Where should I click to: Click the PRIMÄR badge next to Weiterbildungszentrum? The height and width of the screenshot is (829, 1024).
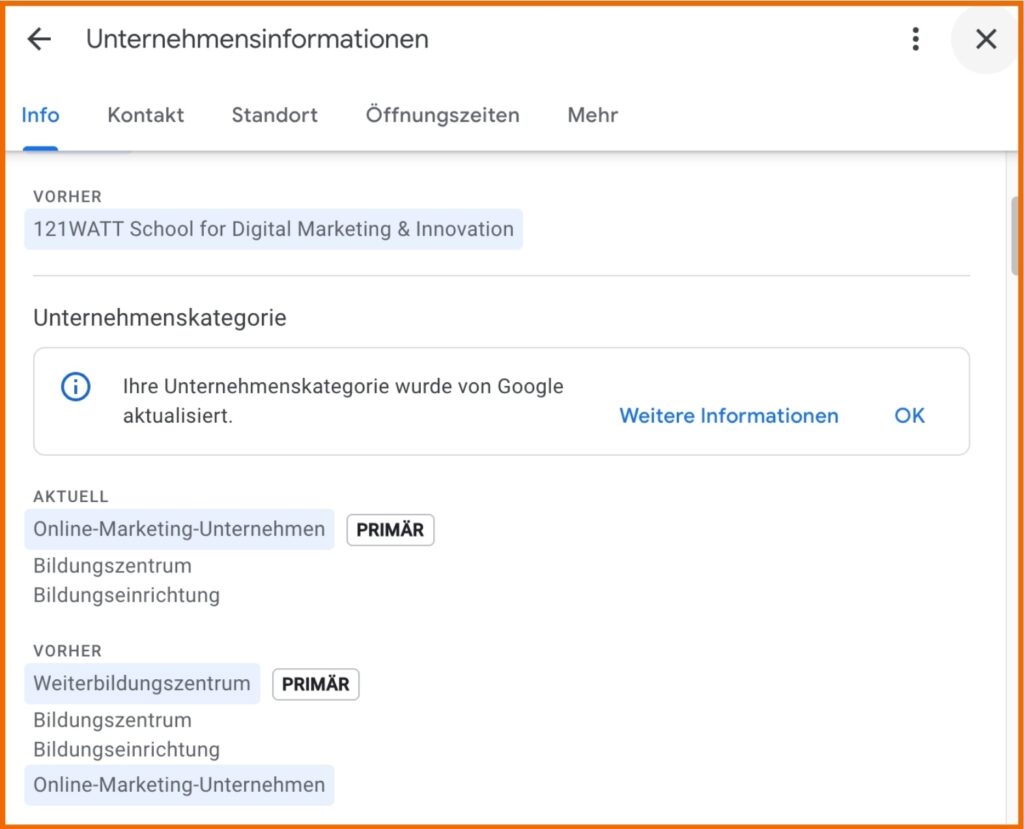tap(315, 684)
